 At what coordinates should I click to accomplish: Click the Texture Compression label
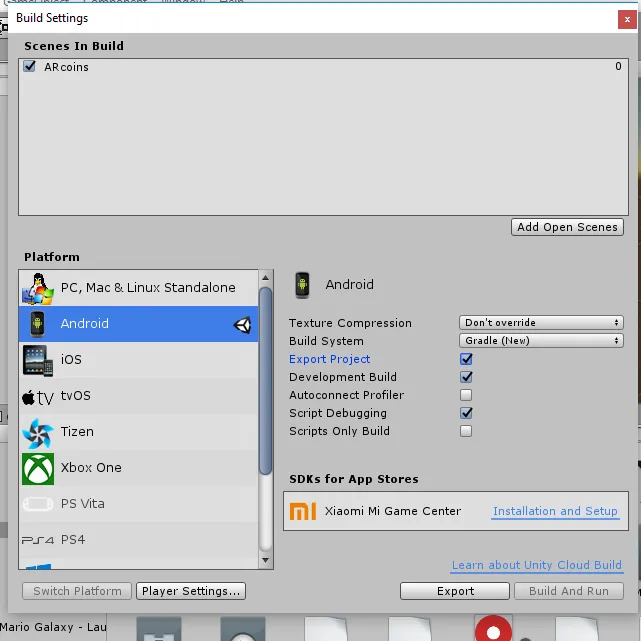point(350,323)
